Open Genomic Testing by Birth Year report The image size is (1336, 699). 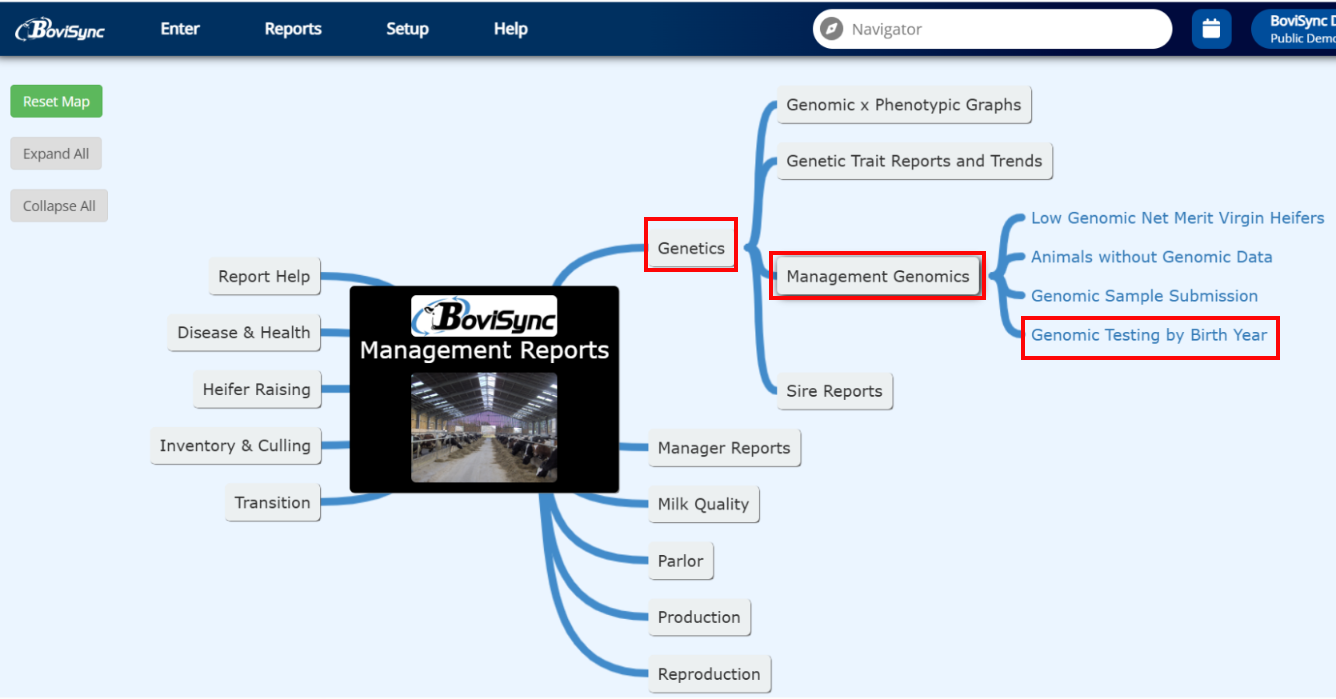click(1149, 335)
